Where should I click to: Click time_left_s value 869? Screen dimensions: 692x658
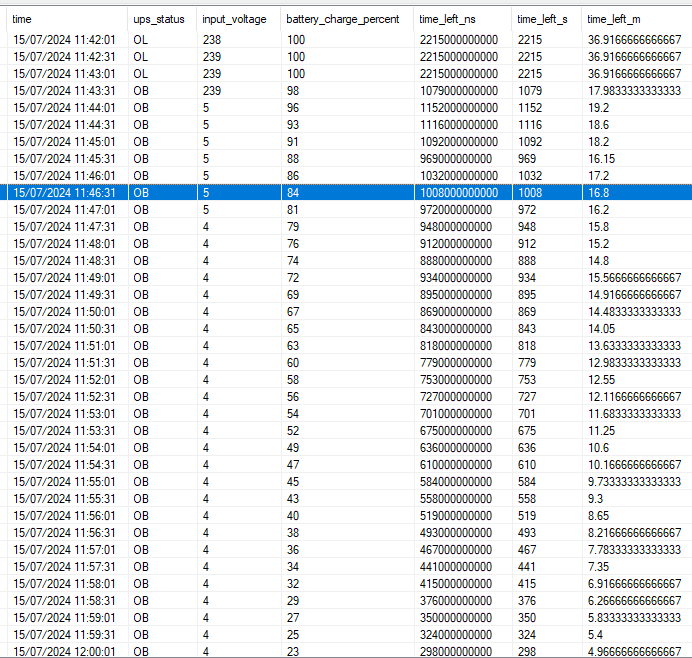click(x=527, y=312)
